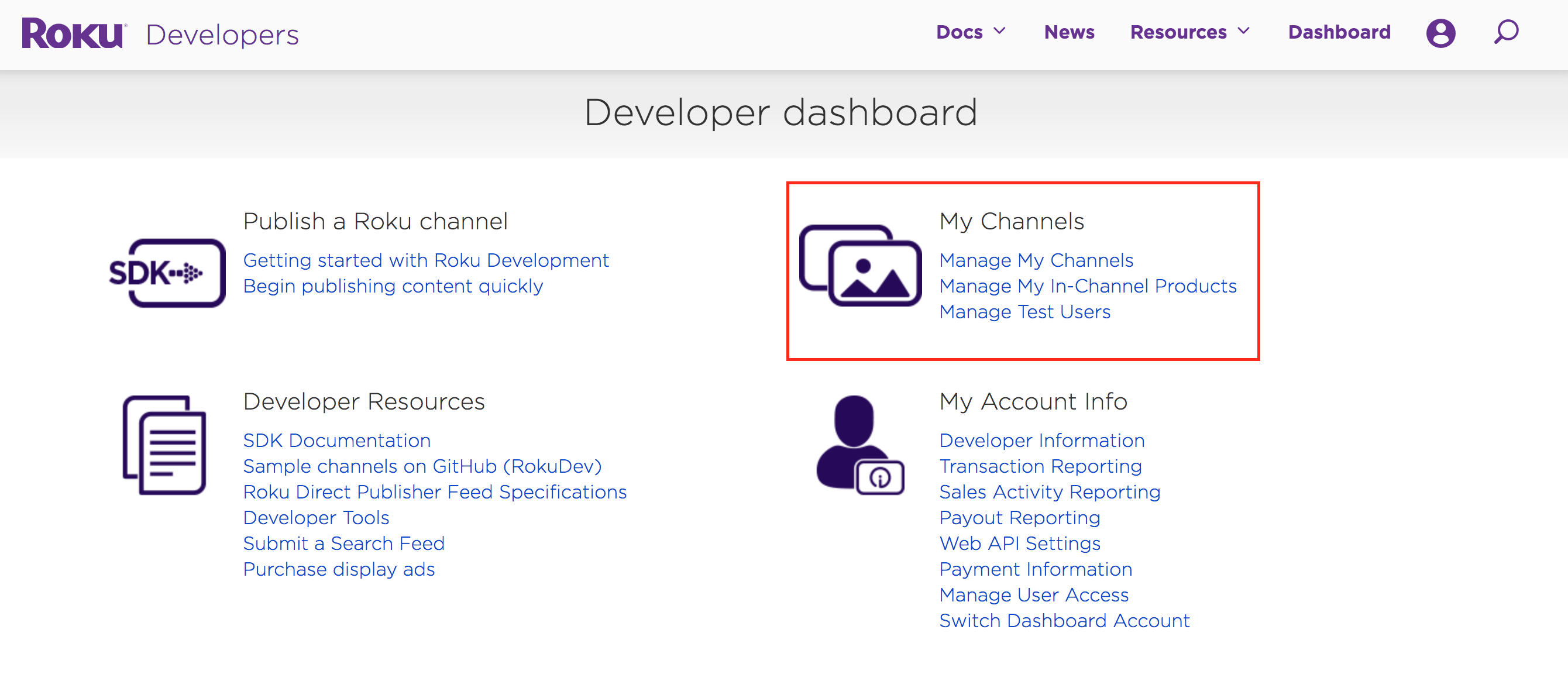The height and width of the screenshot is (674, 1568).
Task: Expand the Resources dropdown chevron
Action: [x=1243, y=31]
